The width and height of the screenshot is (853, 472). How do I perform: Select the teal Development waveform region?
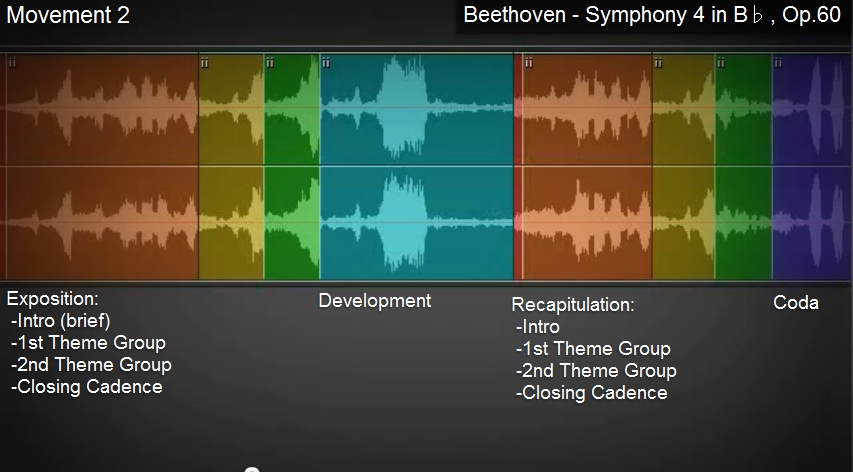point(417,166)
